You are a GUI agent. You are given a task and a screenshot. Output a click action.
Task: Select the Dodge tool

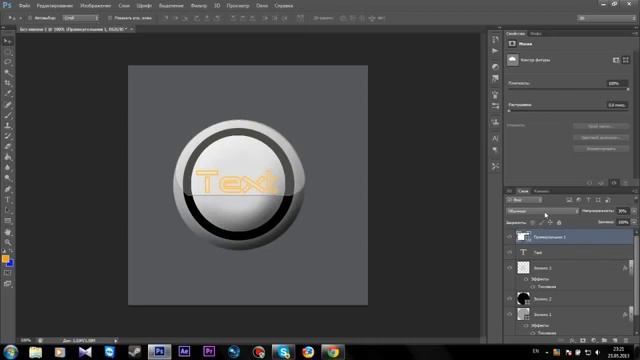(x=7, y=178)
